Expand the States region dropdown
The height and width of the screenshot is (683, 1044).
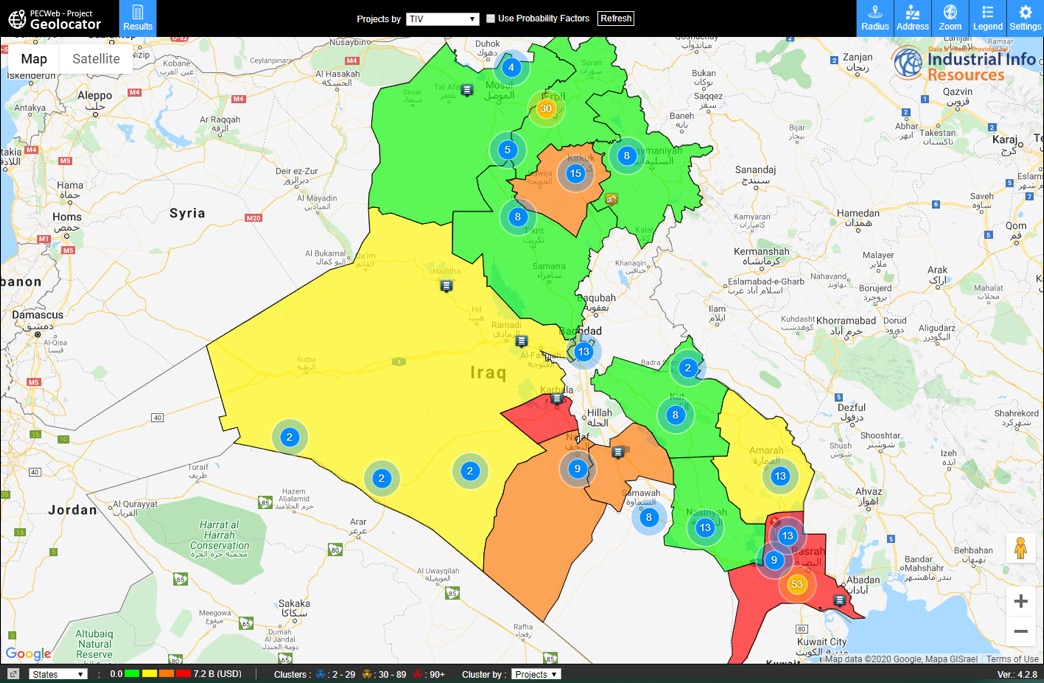click(x=58, y=675)
